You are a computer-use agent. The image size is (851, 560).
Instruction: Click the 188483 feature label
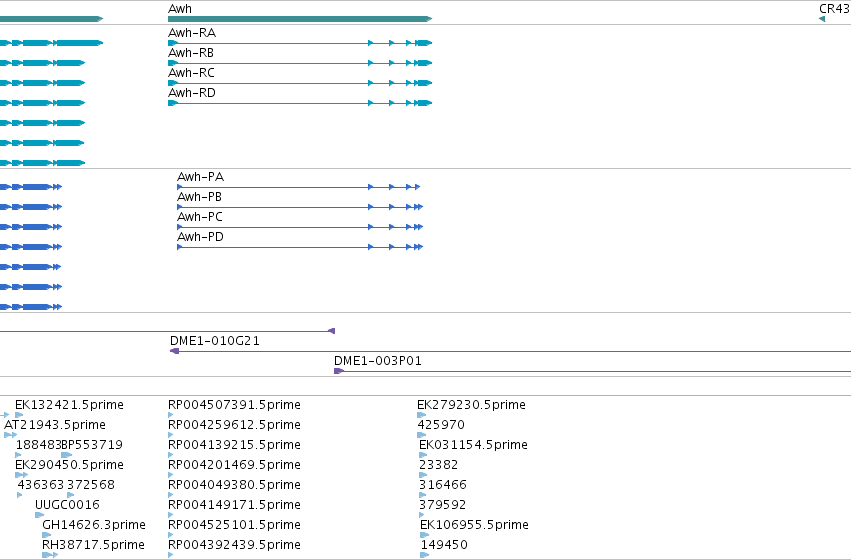click(x=39, y=445)
